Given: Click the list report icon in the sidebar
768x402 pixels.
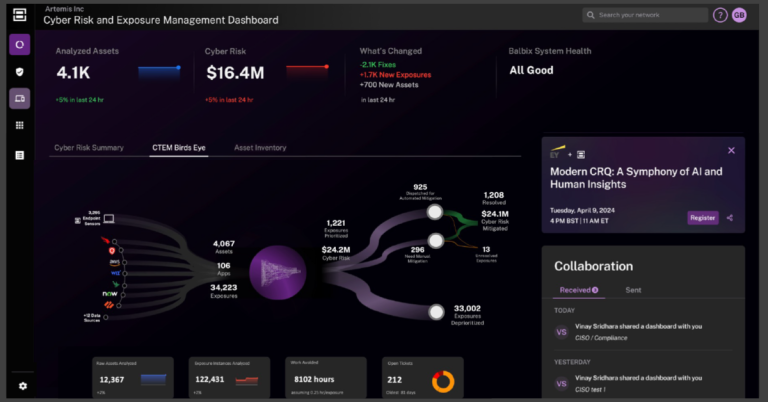Looking at the screenshot, I should click(19, 155).
